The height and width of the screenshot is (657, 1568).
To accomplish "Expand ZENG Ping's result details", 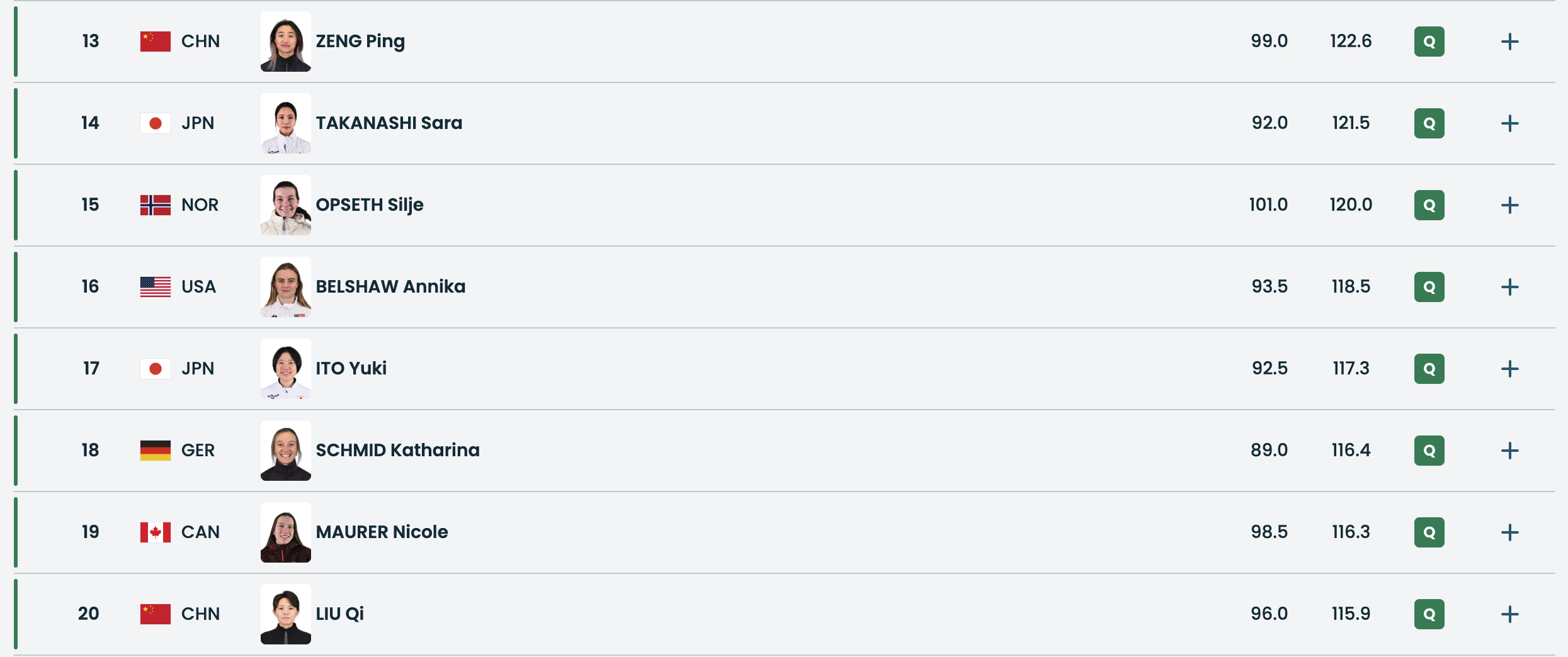I will [x=1509, y=42].
